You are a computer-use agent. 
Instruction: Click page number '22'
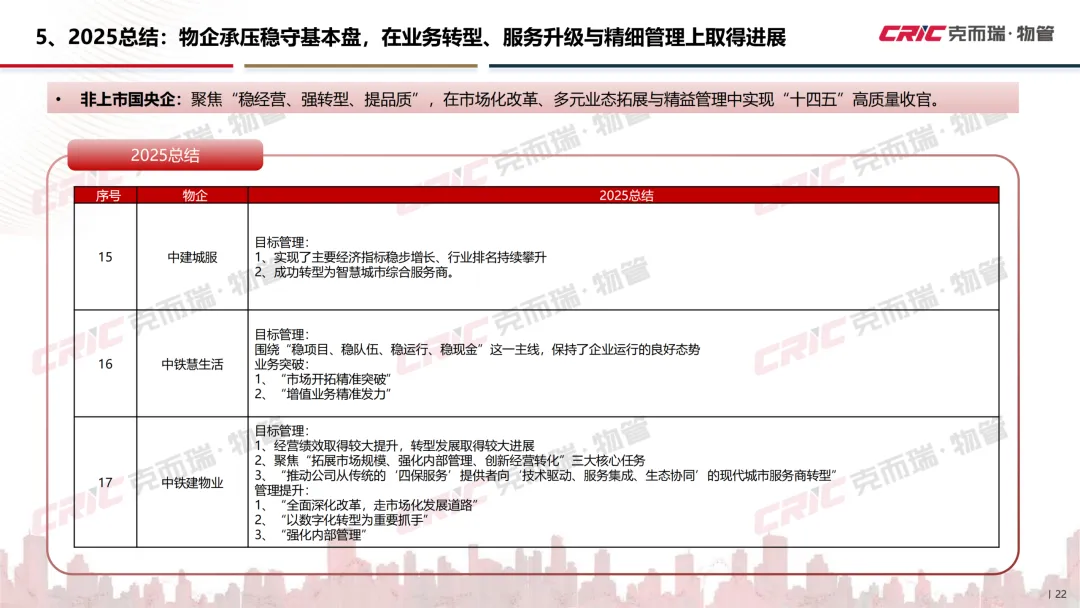(1061, 594)
